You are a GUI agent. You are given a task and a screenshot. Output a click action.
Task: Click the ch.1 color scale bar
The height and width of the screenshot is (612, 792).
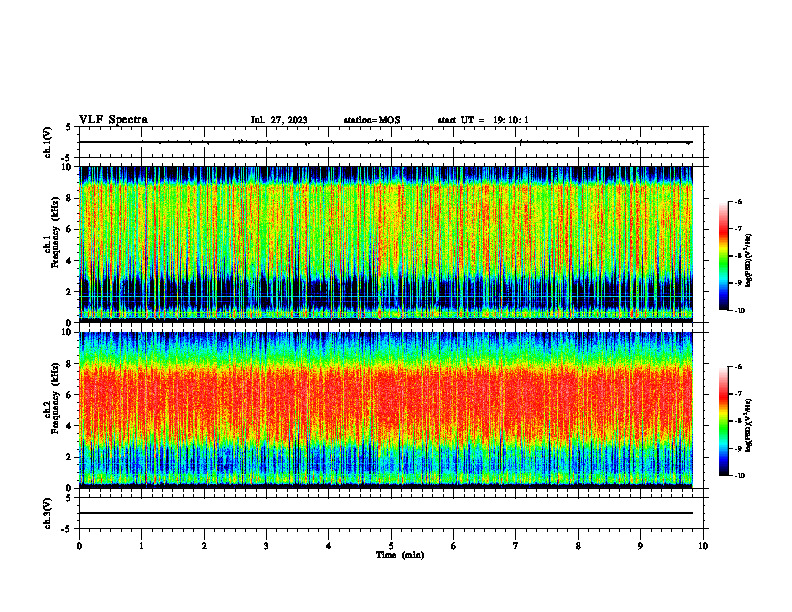[723, 256]
